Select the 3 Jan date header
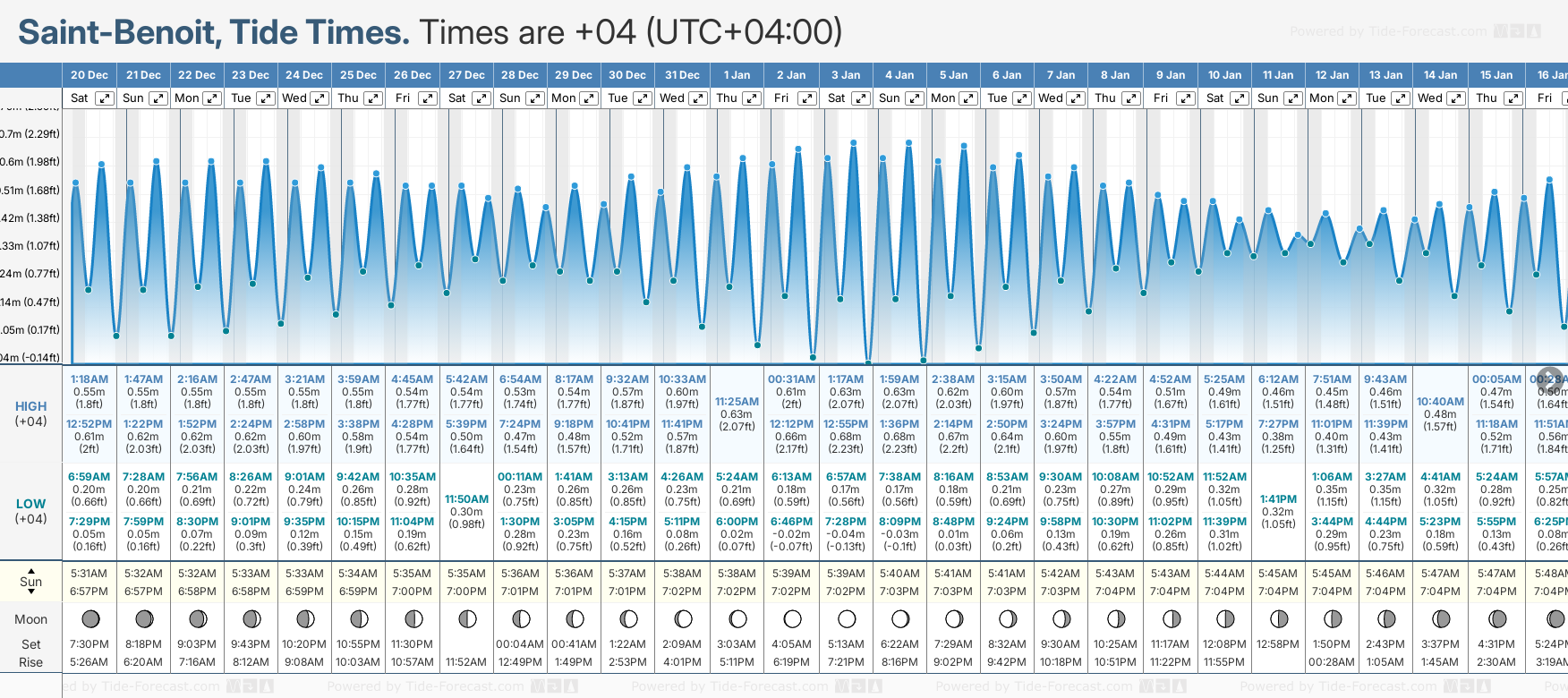The width and height of the screenshot is (1568, 698). [x=846, y=75]
